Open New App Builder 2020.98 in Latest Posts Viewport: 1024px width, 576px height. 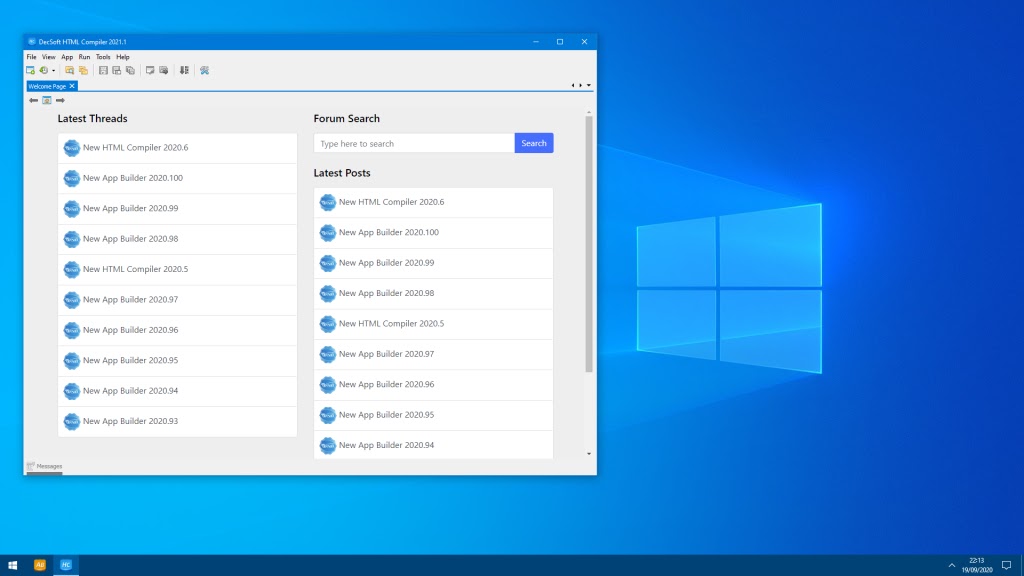tap(433, 293)
